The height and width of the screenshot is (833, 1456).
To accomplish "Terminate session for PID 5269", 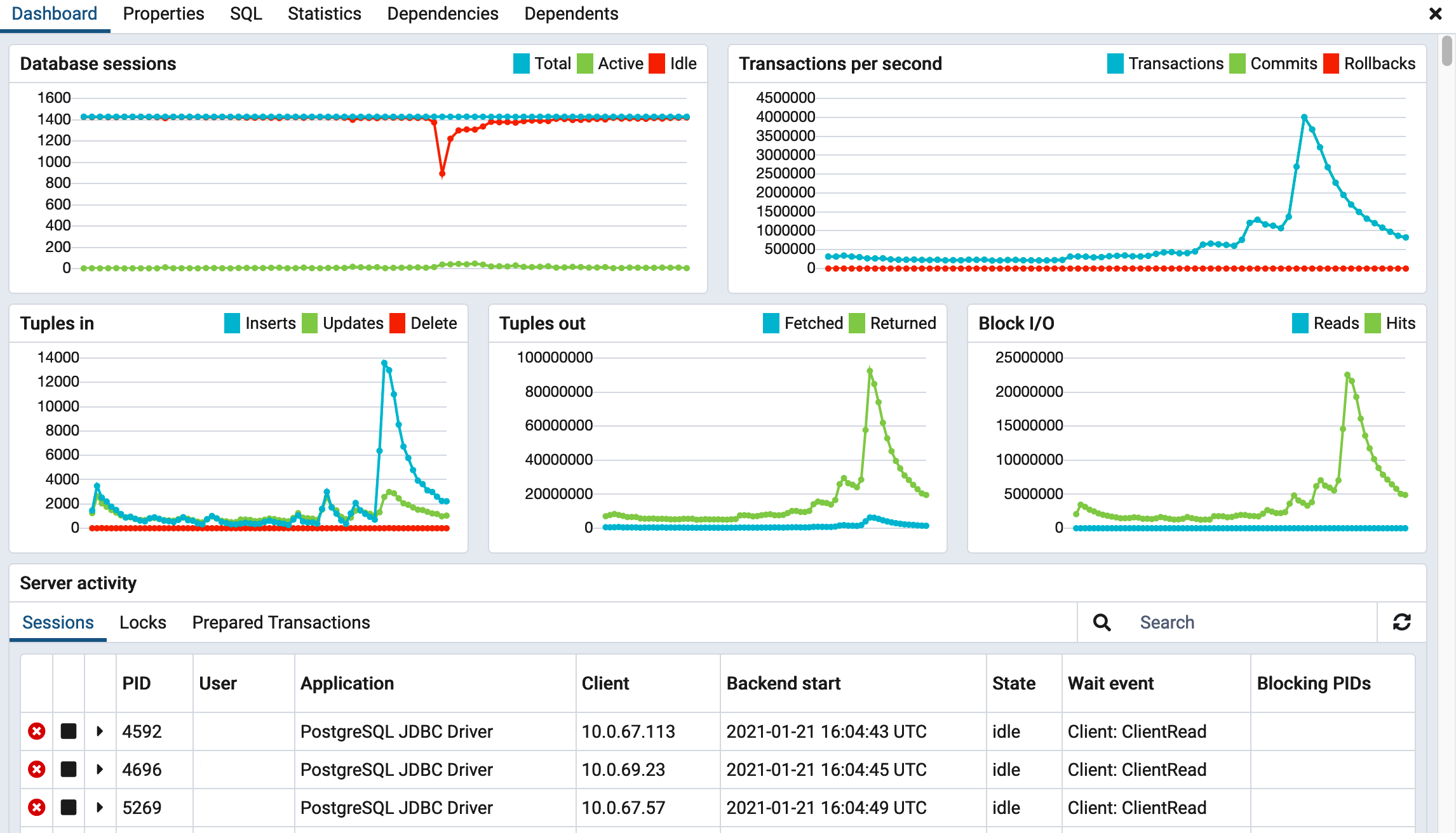I will [x=37, y=808].
